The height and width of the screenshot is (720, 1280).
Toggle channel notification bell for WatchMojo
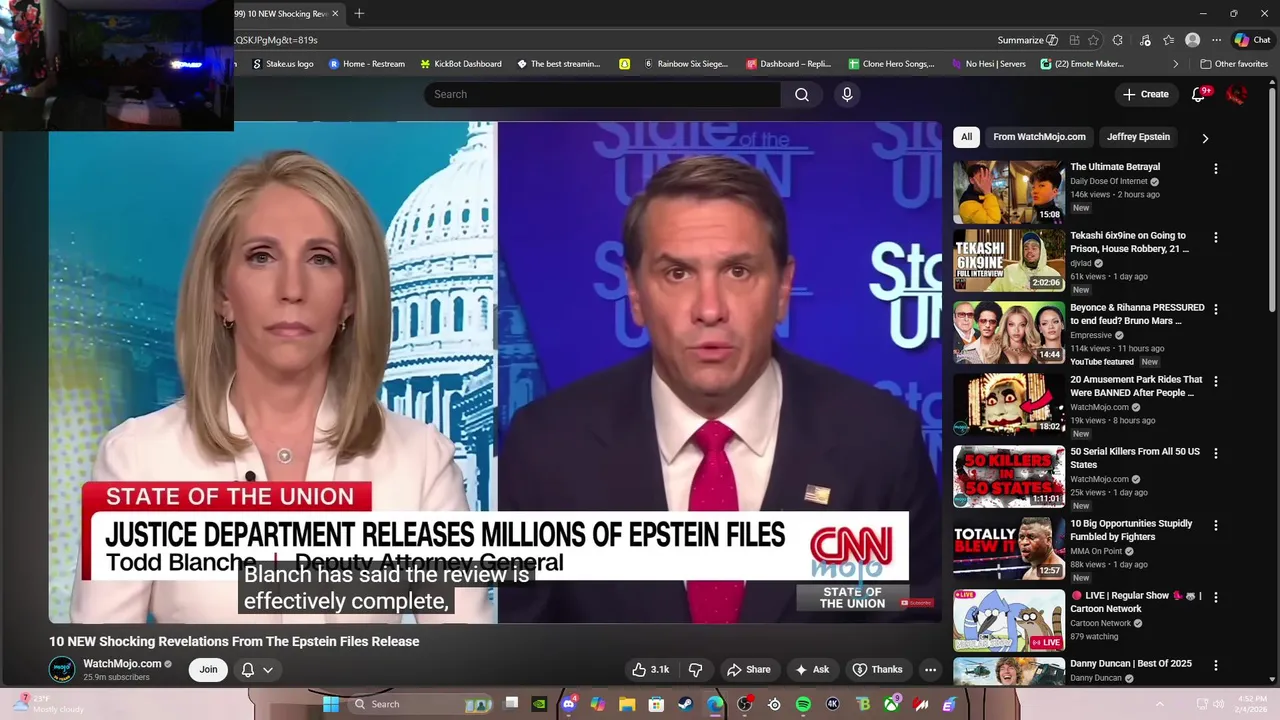point(248,670)
